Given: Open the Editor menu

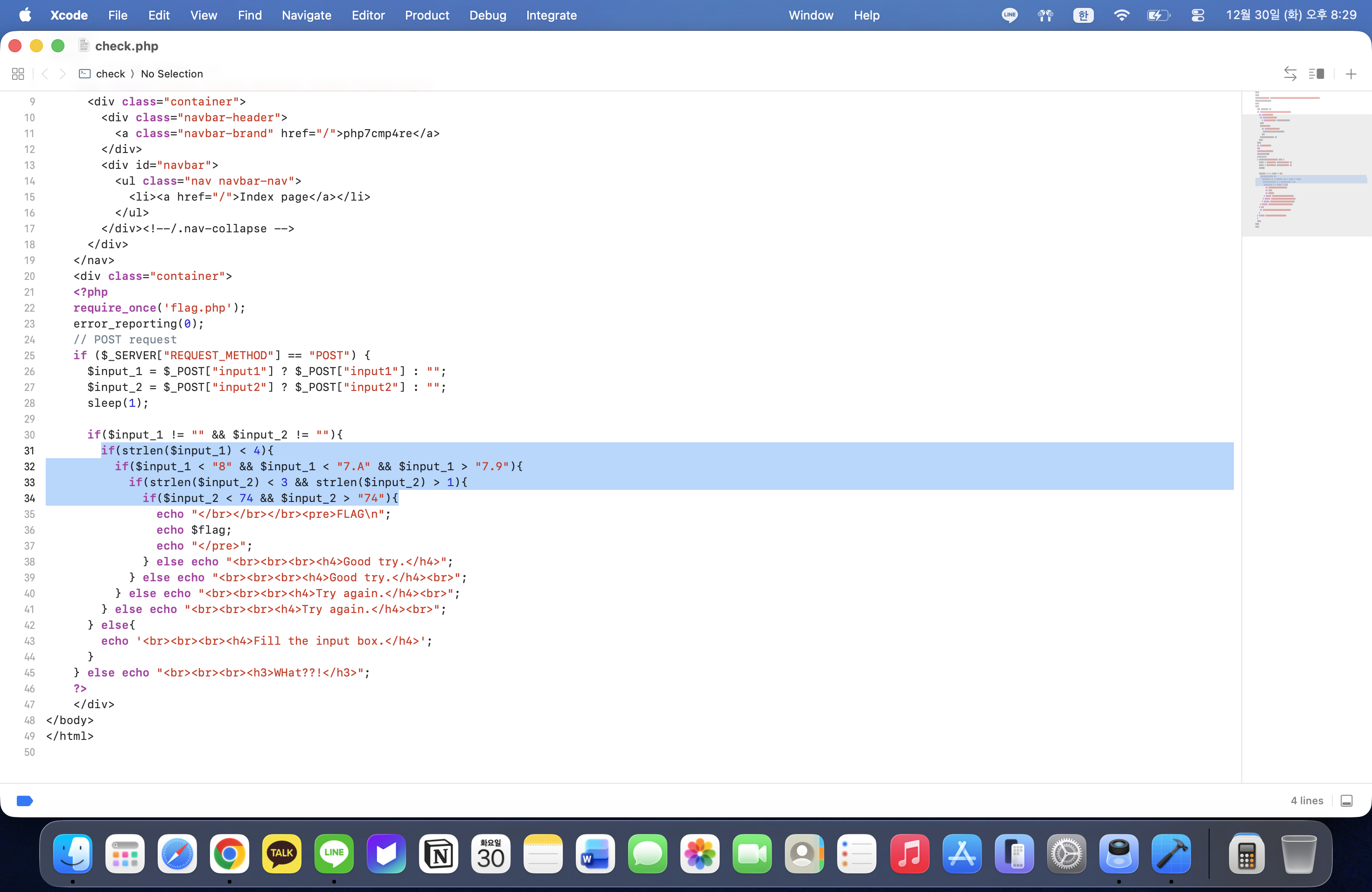Looking at the screenshot, I should pyautogui.click(x=368, y=15).
